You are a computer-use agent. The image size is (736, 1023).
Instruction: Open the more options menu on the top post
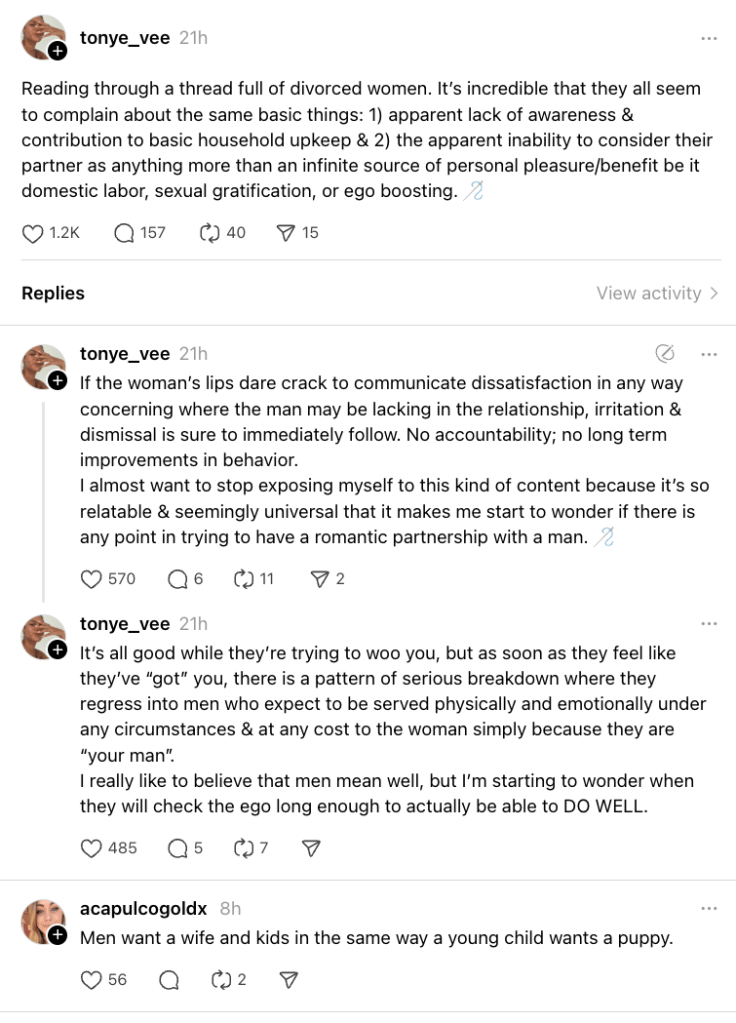(x=709, y=38)
